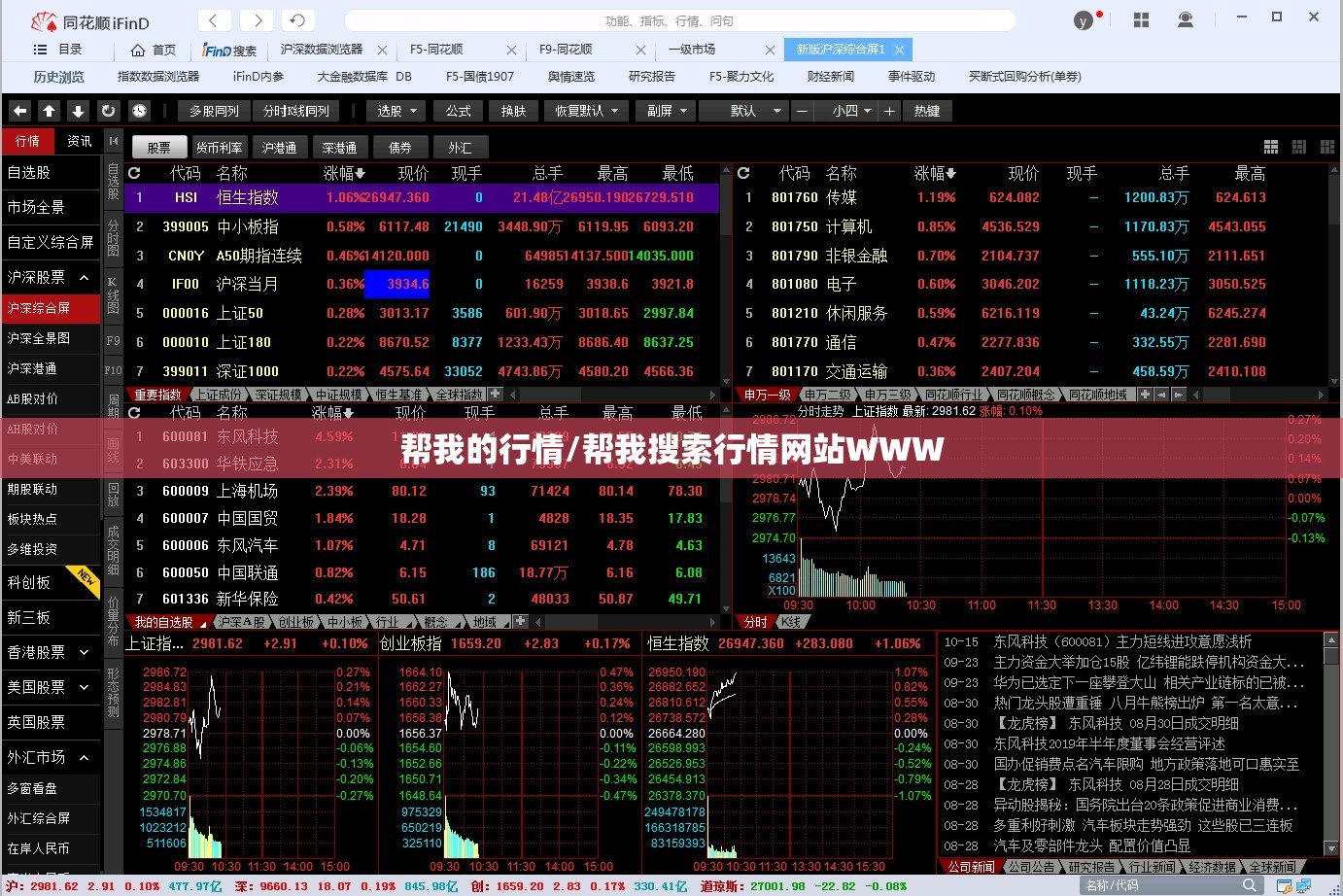Image resolution: width=1343 pixels, height=896 pixels.
Task: Select the first grid layout icon
Action: [x=1271, y=147]
